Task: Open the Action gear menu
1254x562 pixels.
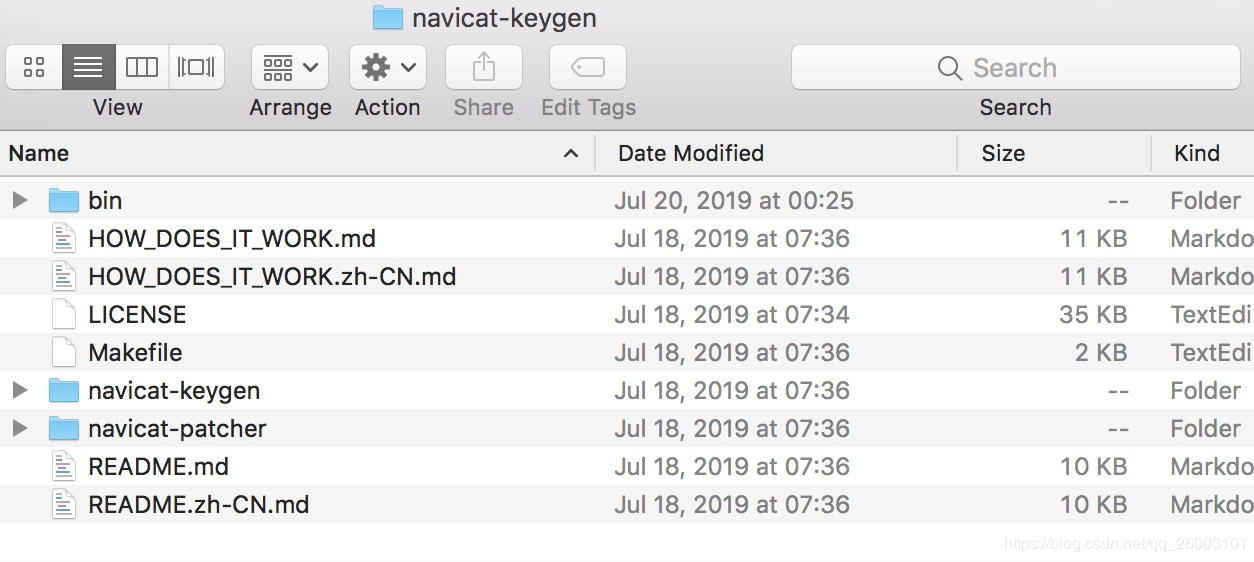Action: (x=388, y=67)
